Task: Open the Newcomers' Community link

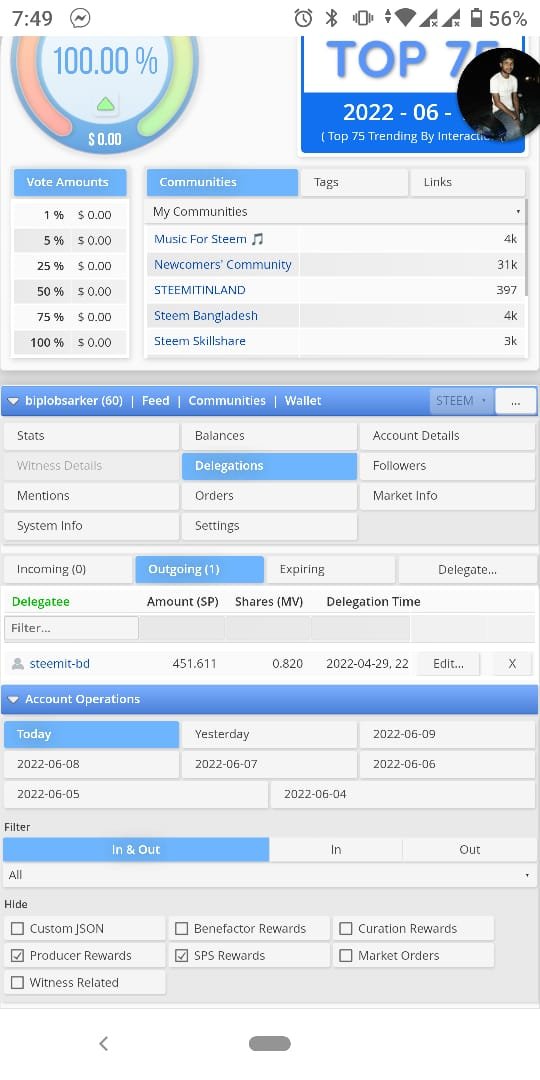Action: point(222,264)
